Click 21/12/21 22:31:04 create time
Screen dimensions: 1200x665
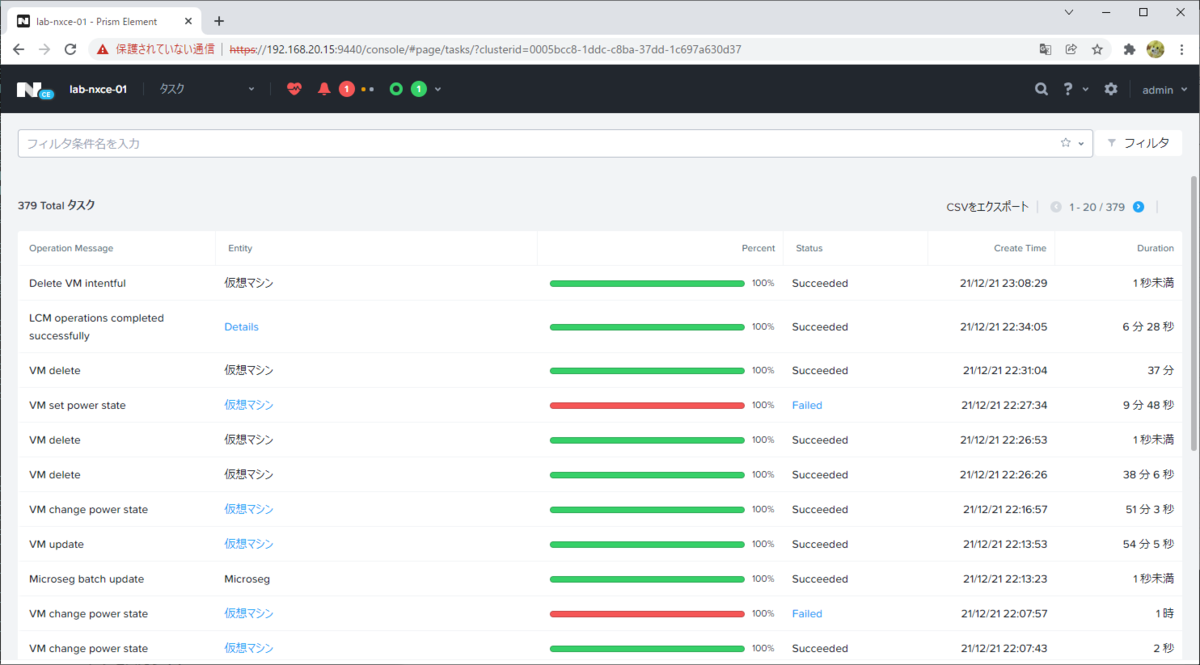point(1005,370)
